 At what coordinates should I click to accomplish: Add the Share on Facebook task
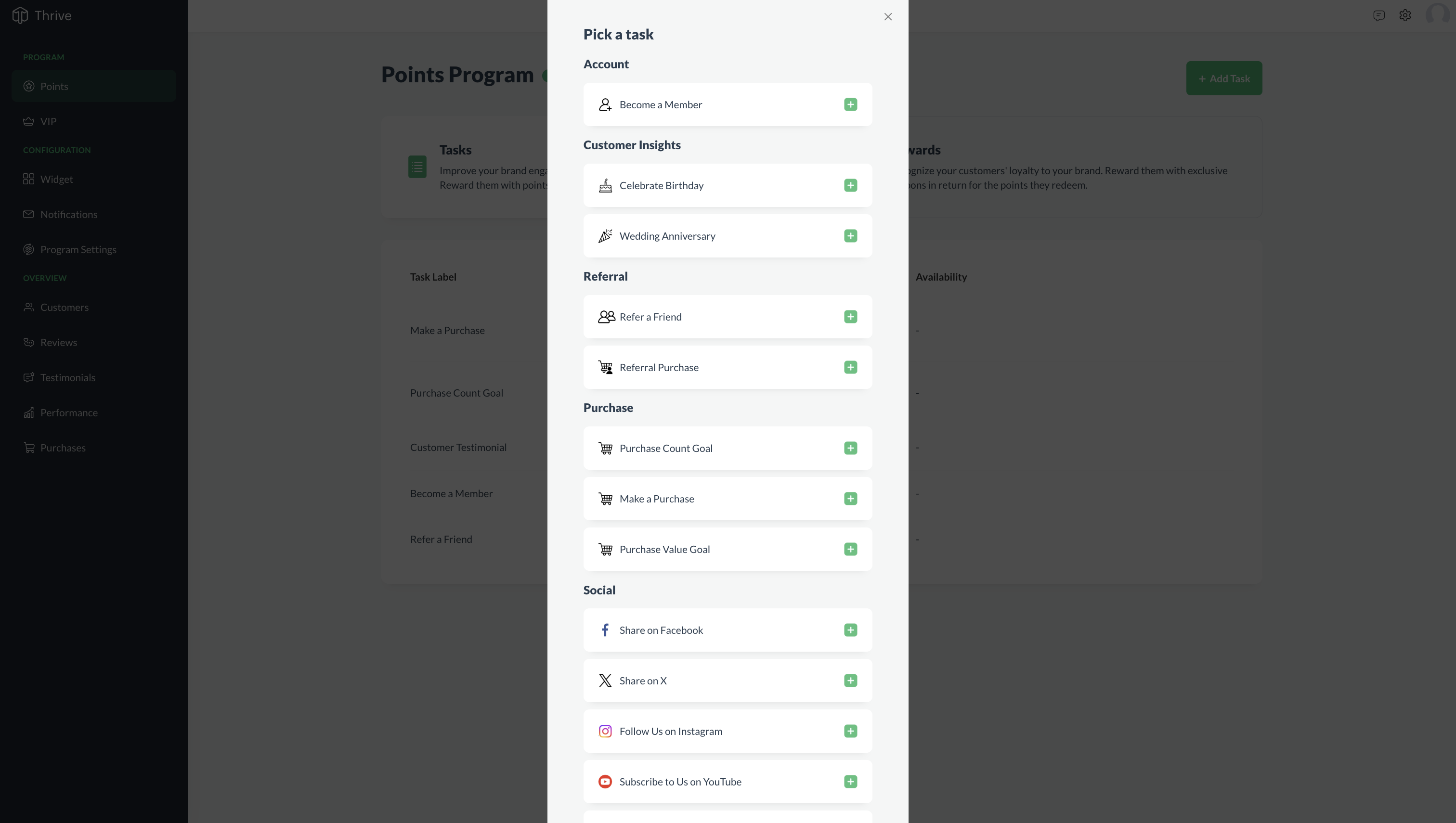point(850,630)
